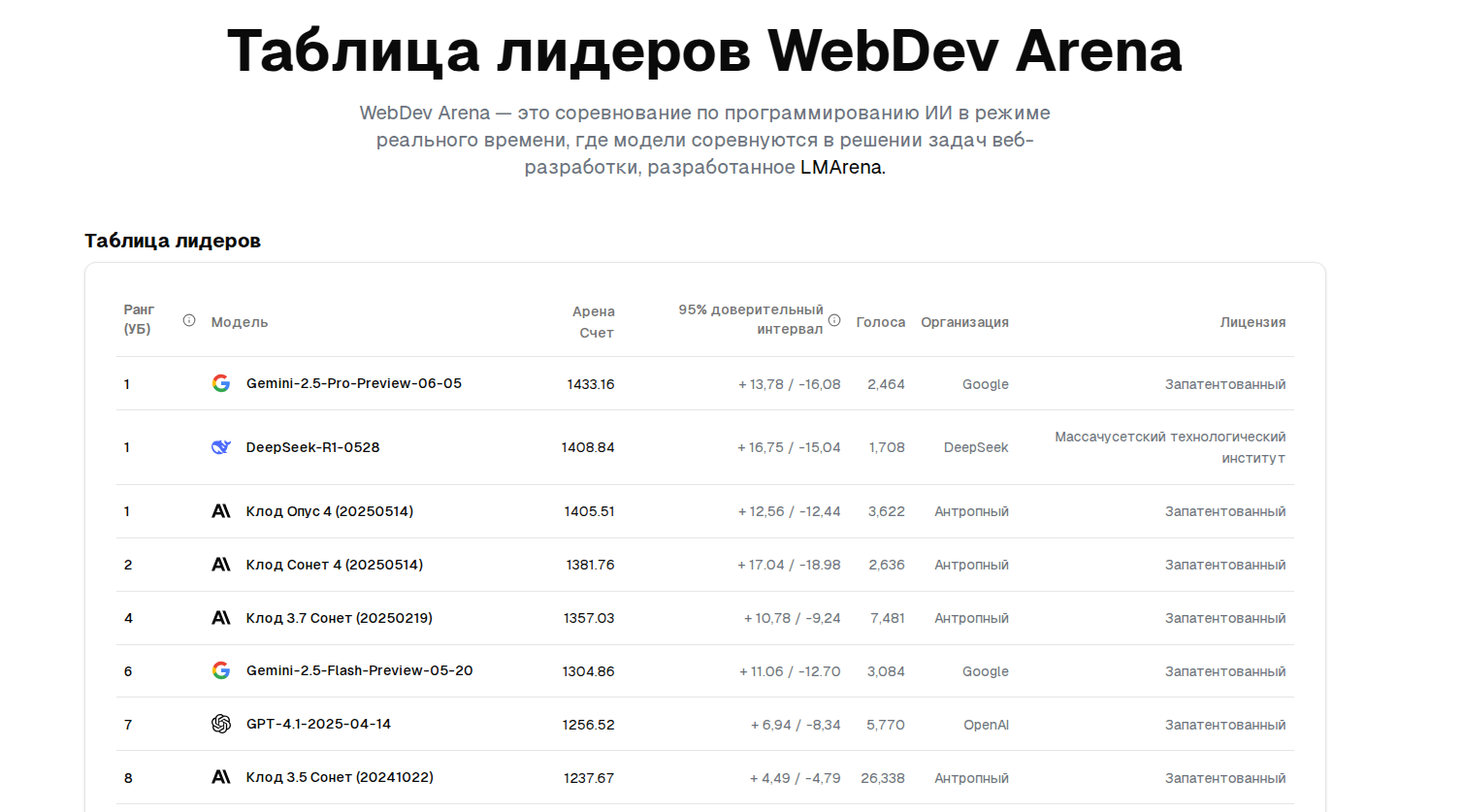1464x812 pixels.
Task: Click Google organization in Gemini-2.5-Pro-Preview row
Action: pyautogui.click(x=986, y=384)
